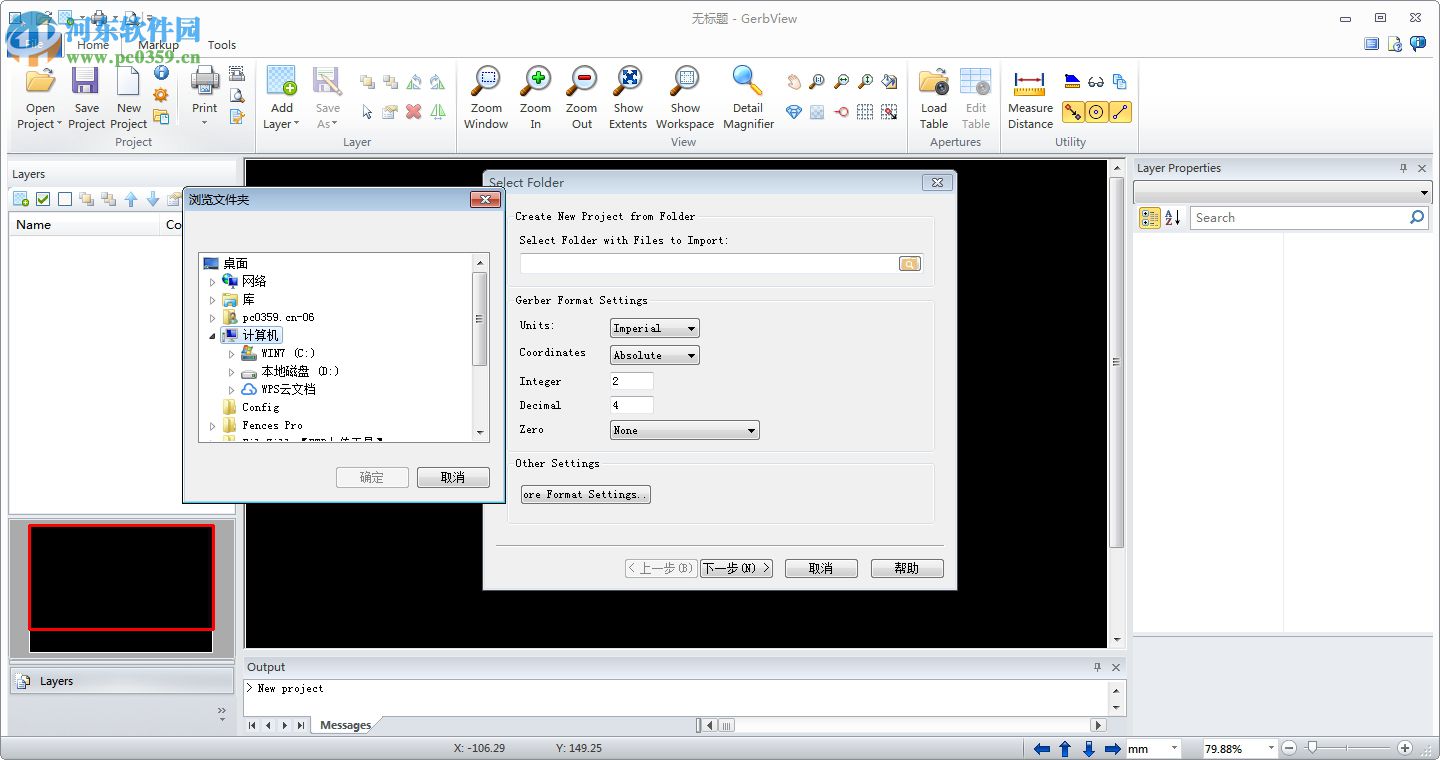
Task: Expand the WIN7 (C:) drive node
Action: [231, 354]
